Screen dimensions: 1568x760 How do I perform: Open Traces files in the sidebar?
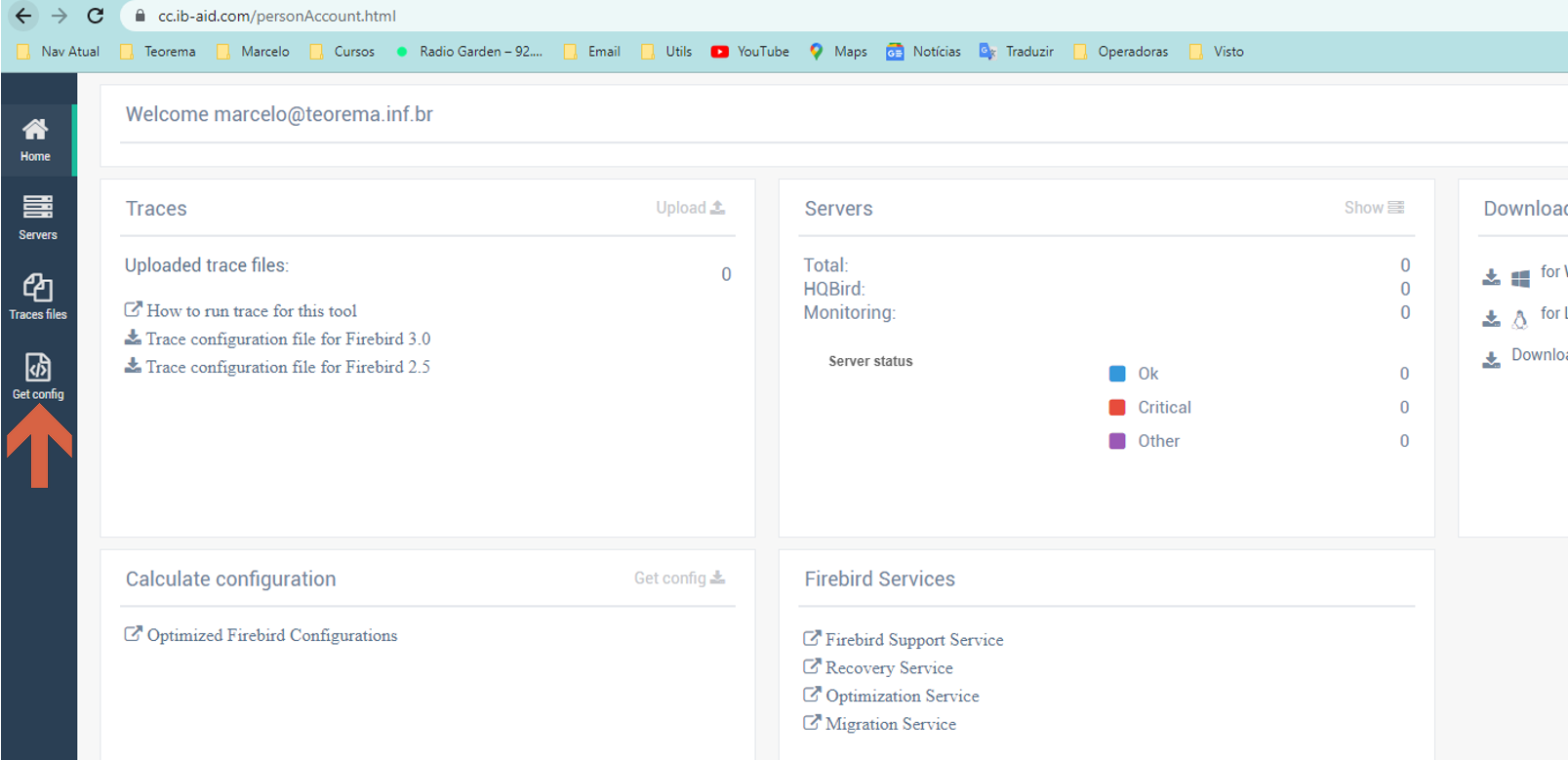38,297
